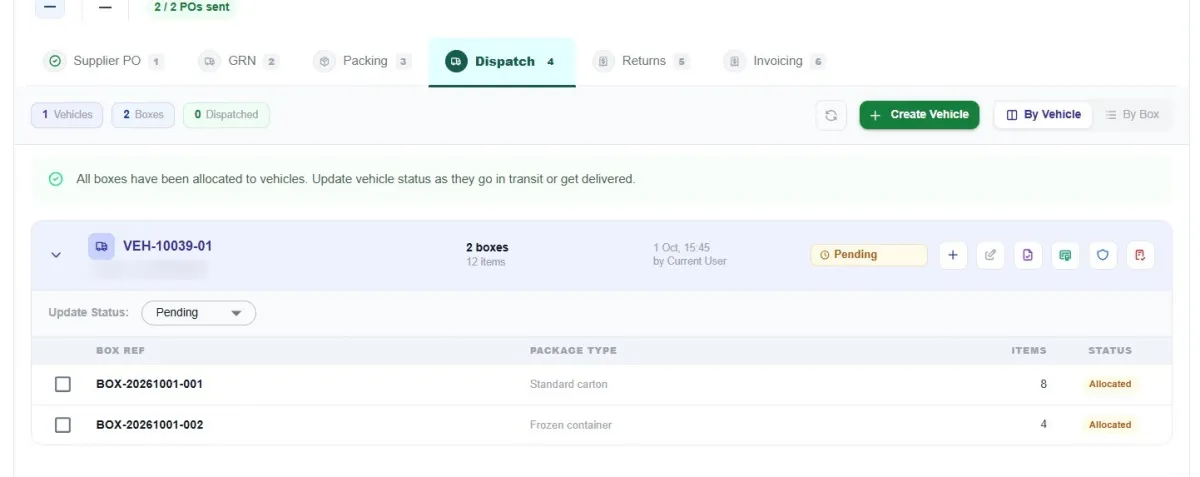Open the Supplier PO tab
The height and width of the screenshot is (477, 1200).
[104, 61]
